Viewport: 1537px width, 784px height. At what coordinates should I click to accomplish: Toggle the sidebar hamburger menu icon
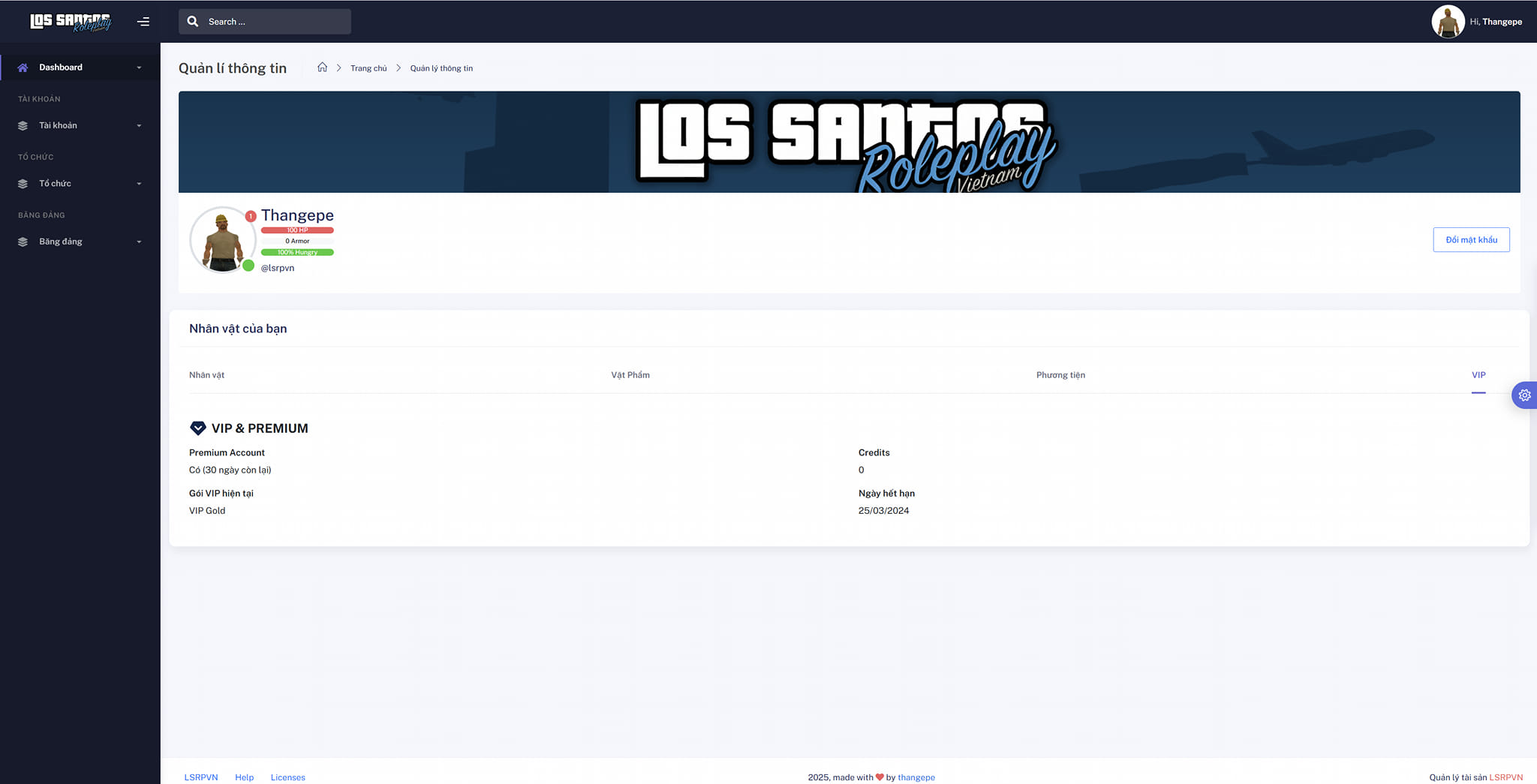point(143,22)
